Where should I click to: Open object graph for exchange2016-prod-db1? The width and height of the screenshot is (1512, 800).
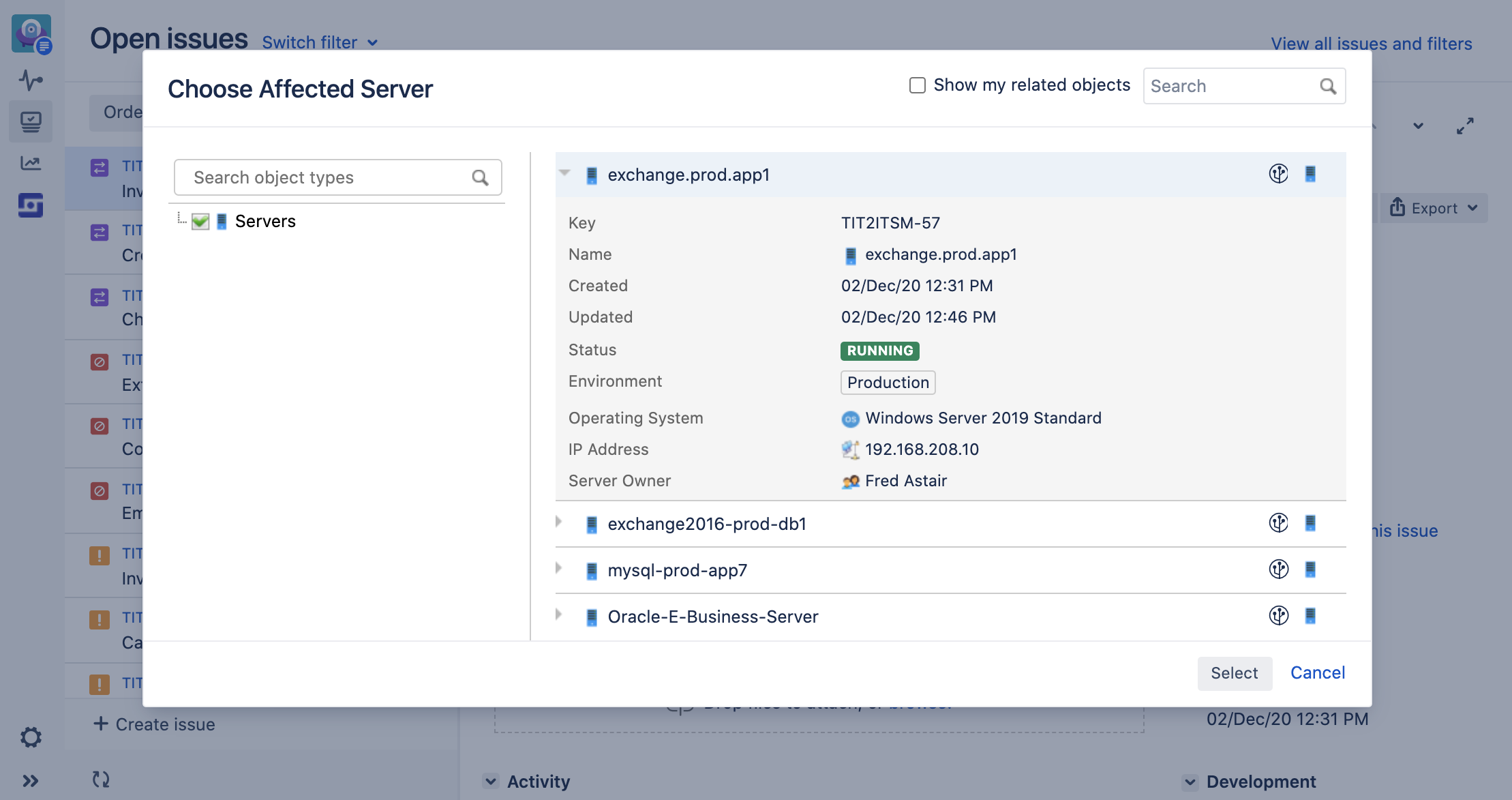point(1278,523)
